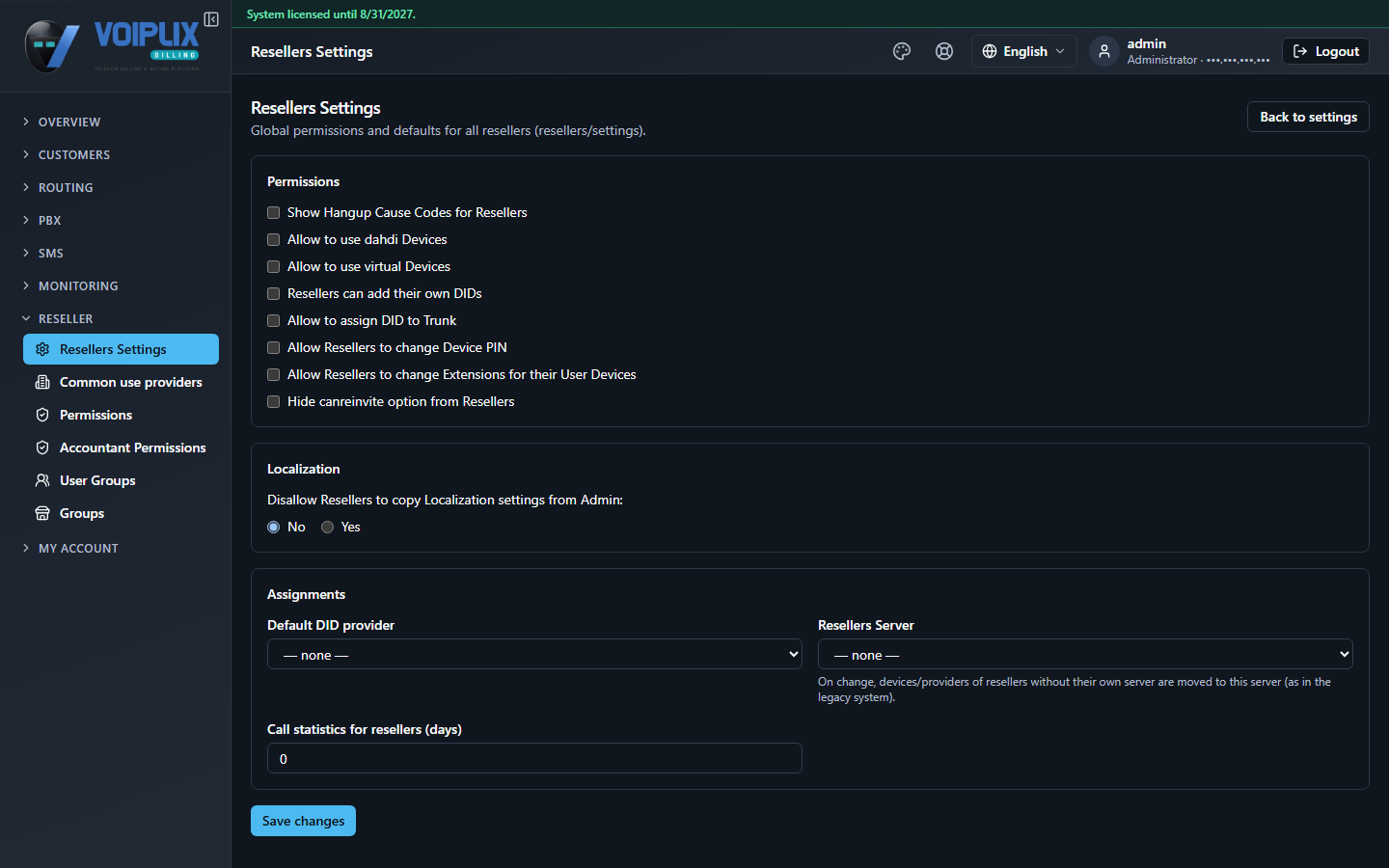This screenshot has width=1389, height=868.
Task: Enable Show Hangup Cause Codes for Resellers
Action: [274, 212]
